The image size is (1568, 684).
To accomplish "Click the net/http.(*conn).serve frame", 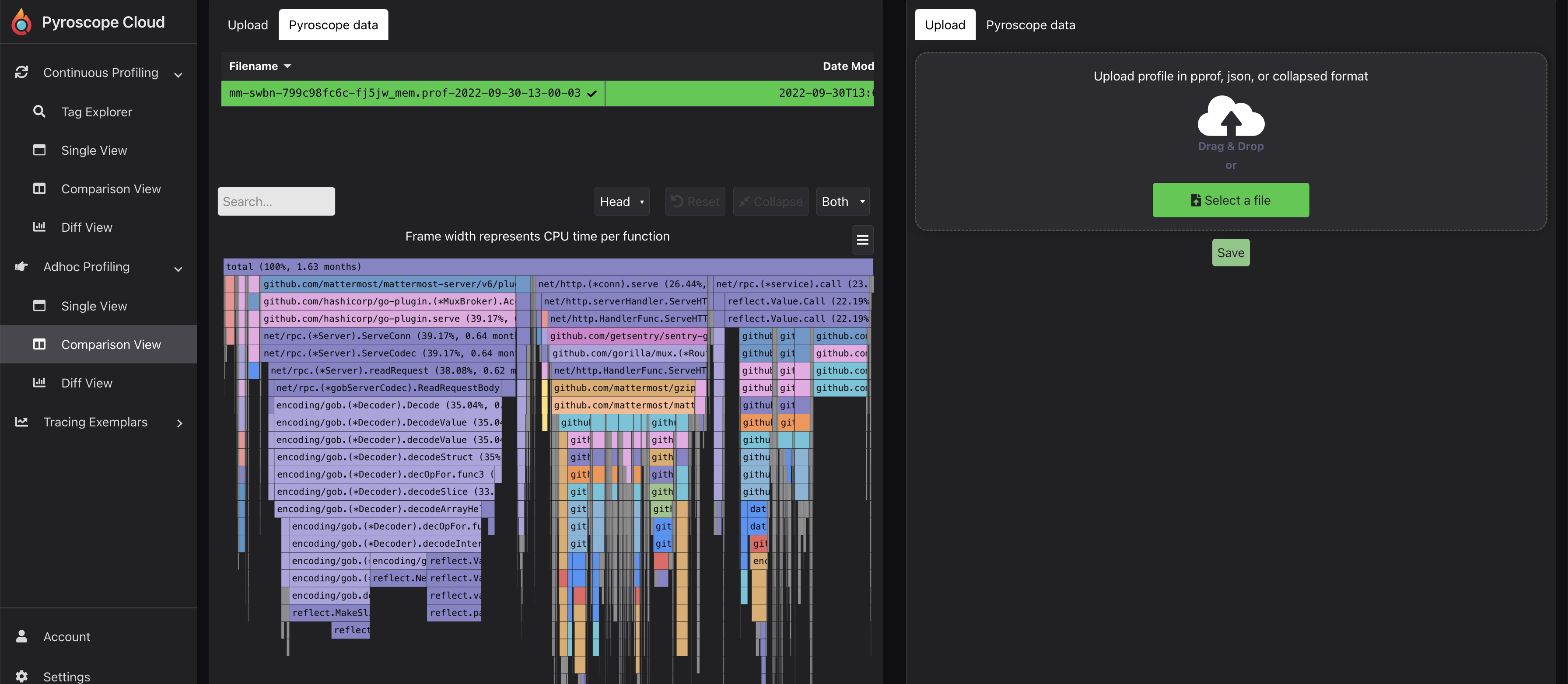I will (622, 284).
